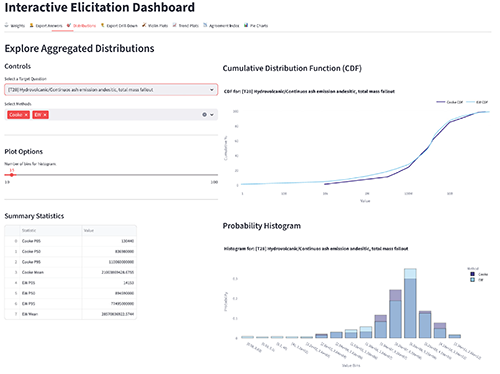500x374 pixels.
Task: Click the rightmost histogram bar
Action: (x=455, y=336)
